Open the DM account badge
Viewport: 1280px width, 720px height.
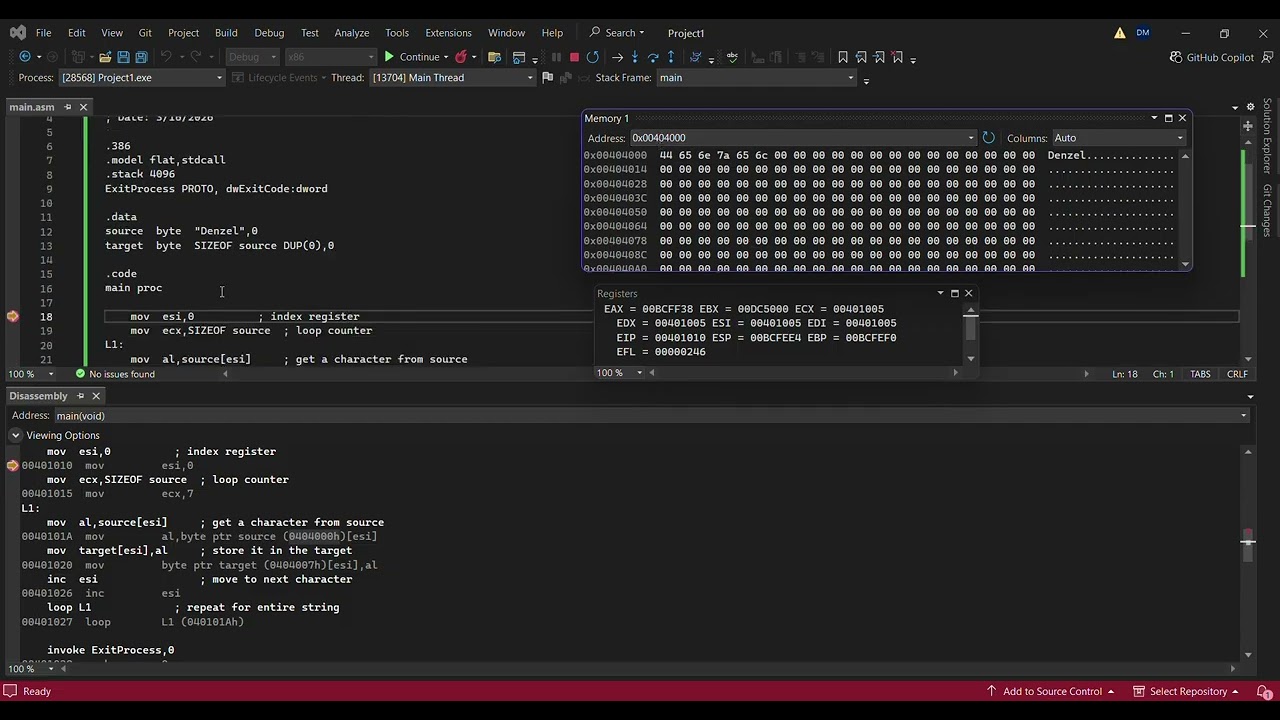(1143, 33)
